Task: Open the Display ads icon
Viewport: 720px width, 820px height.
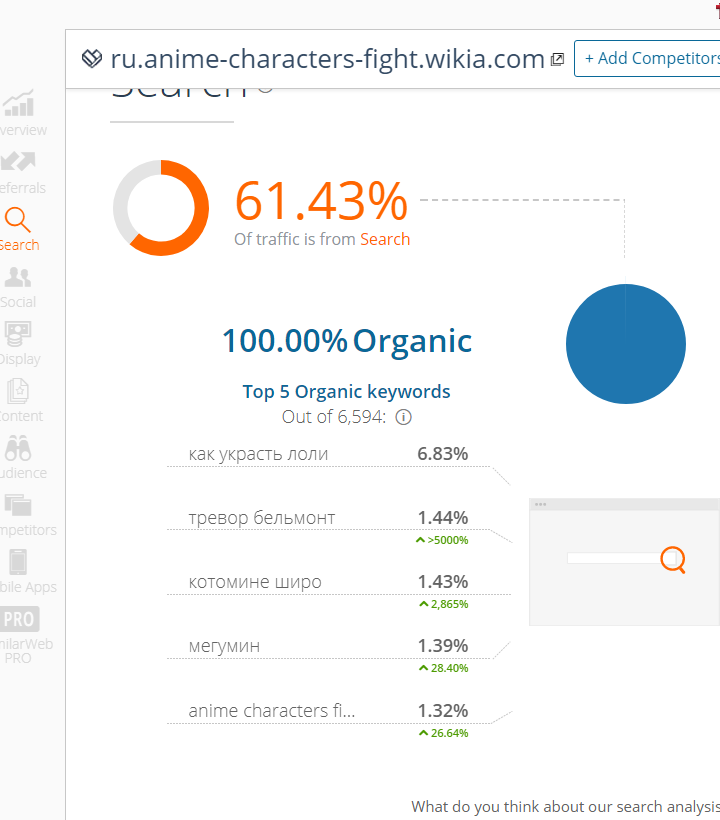Action: [18, 334]
